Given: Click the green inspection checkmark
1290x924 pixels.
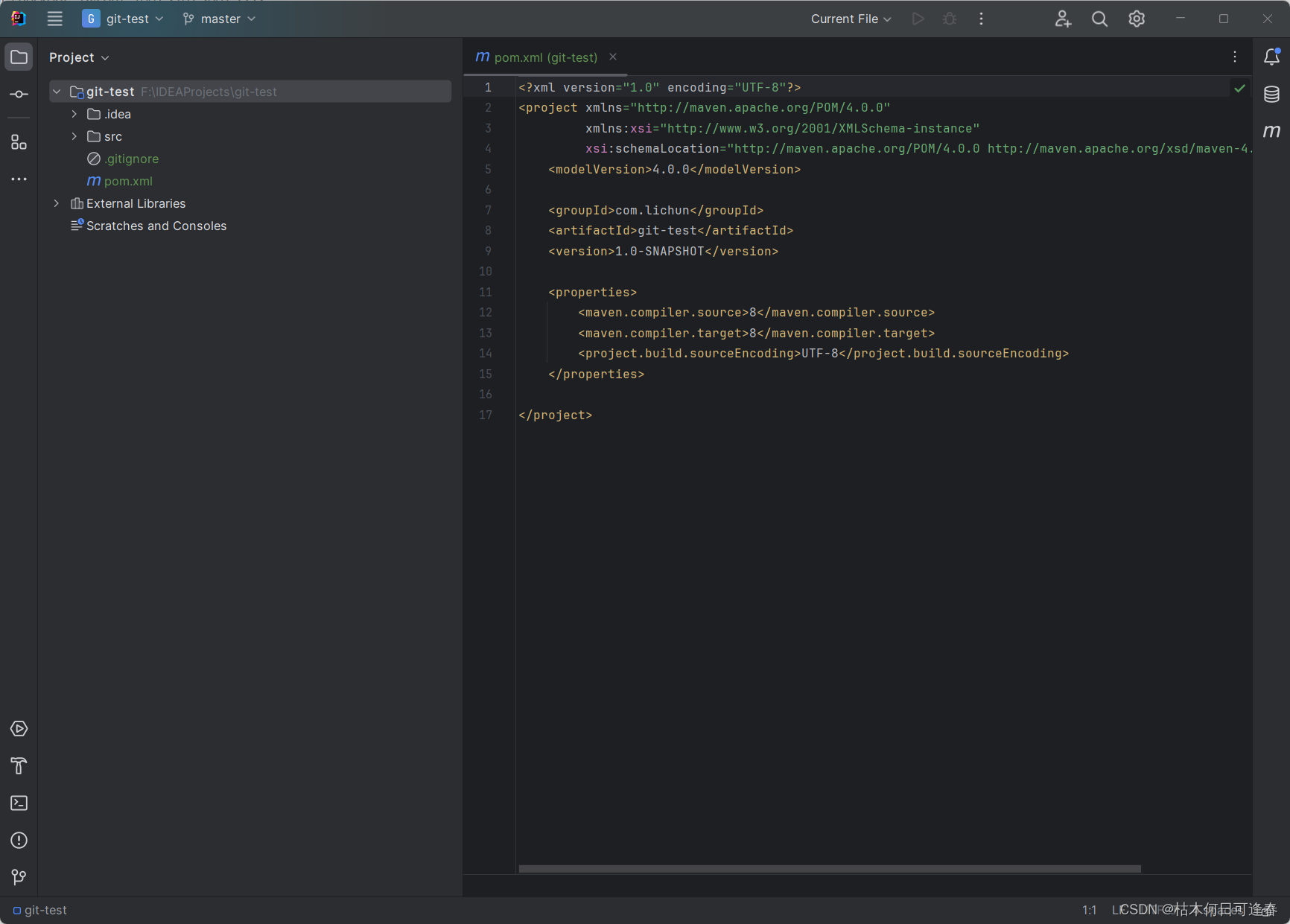Looking at the screenshot, I should [1239, 88].
